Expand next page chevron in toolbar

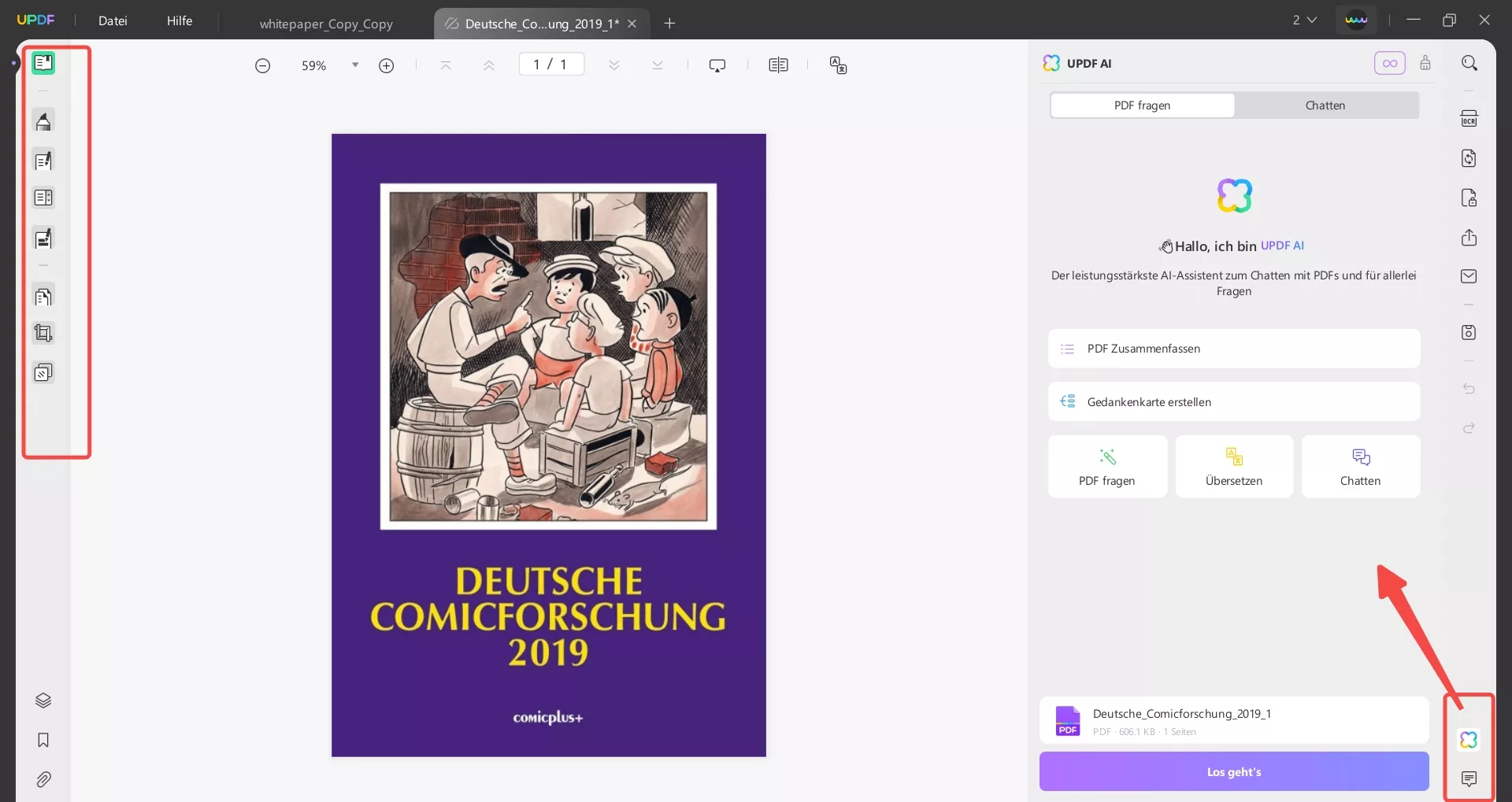click(x=614, y=65)
